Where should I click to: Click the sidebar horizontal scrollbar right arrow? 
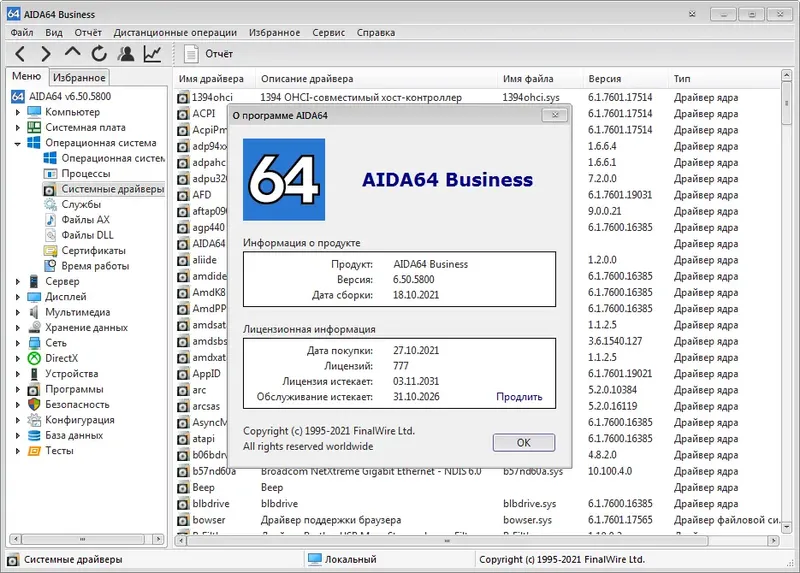coord(159,539)
